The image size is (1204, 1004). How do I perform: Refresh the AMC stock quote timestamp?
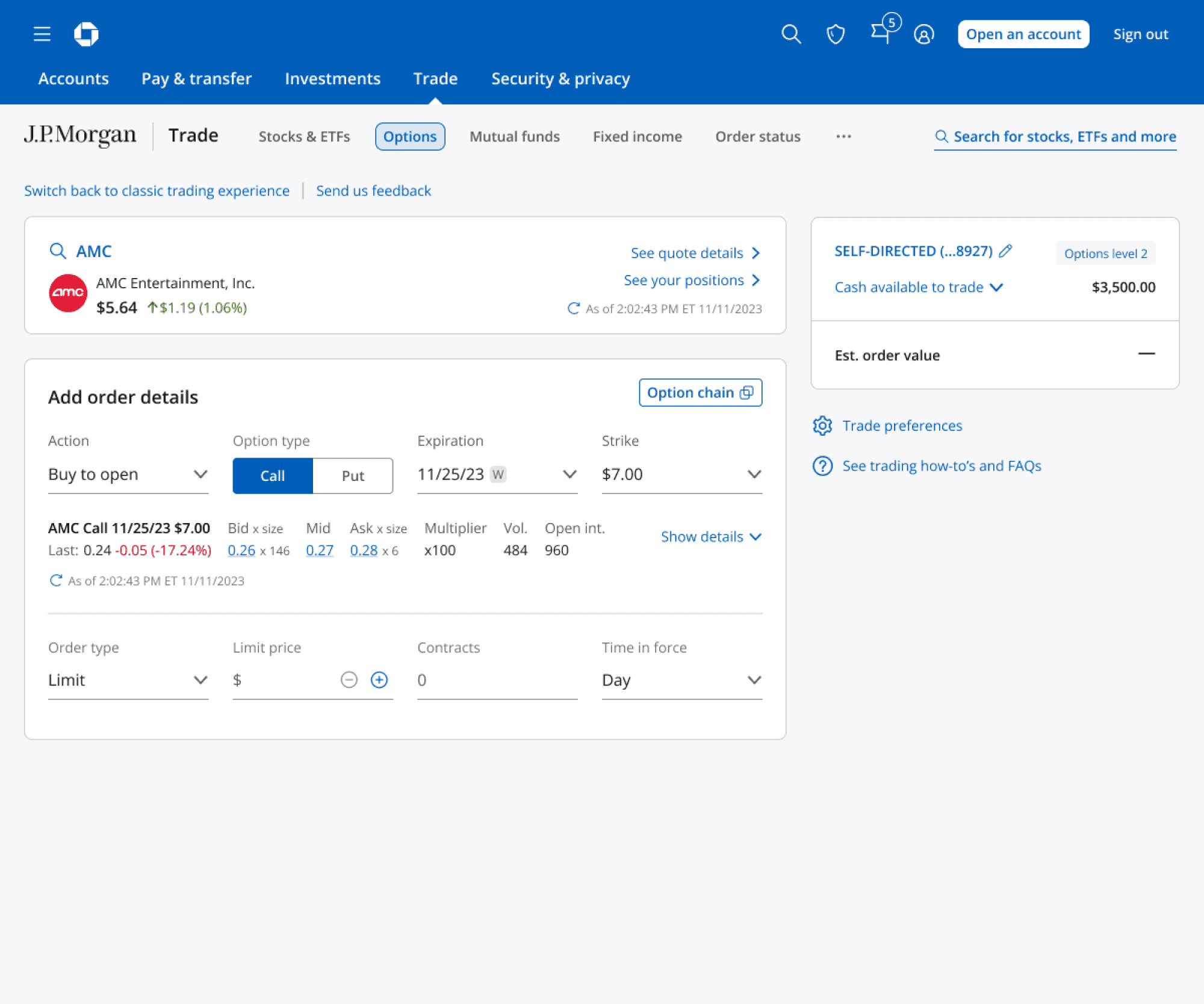click(574, 308)
